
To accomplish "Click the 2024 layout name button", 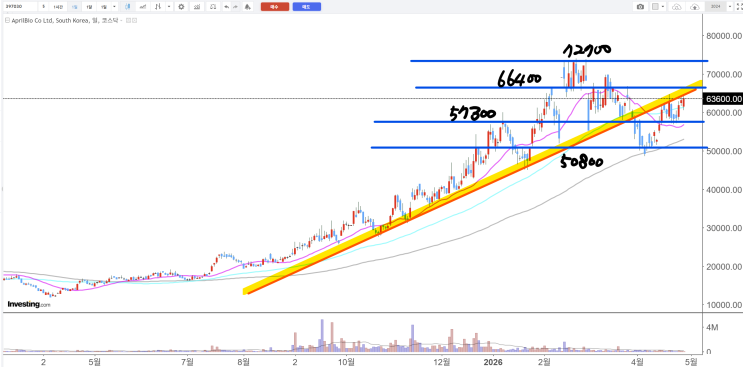I will point(715,7).
